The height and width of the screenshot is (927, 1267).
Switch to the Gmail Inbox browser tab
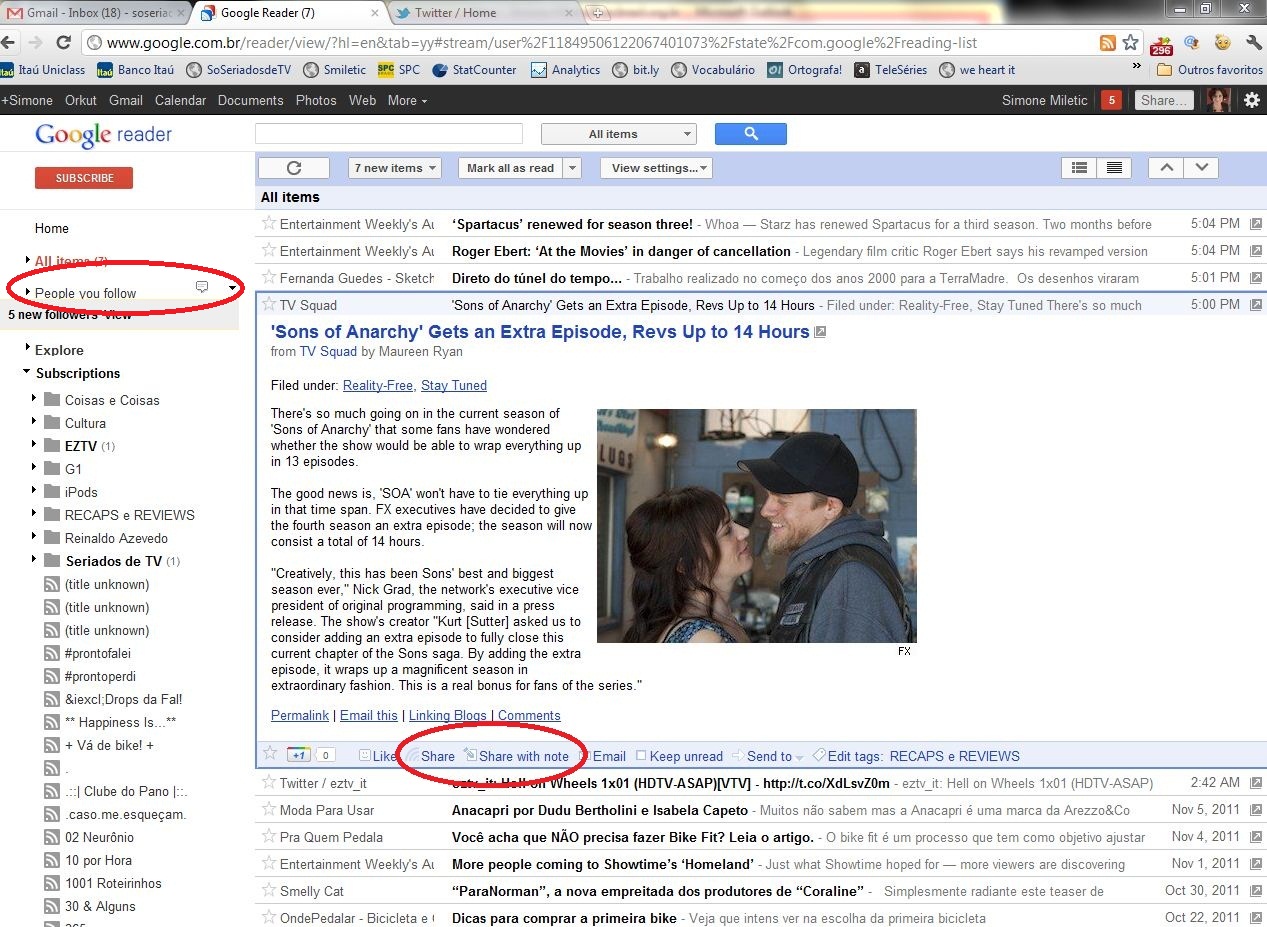pyautogui.click(x=96, y=13)
